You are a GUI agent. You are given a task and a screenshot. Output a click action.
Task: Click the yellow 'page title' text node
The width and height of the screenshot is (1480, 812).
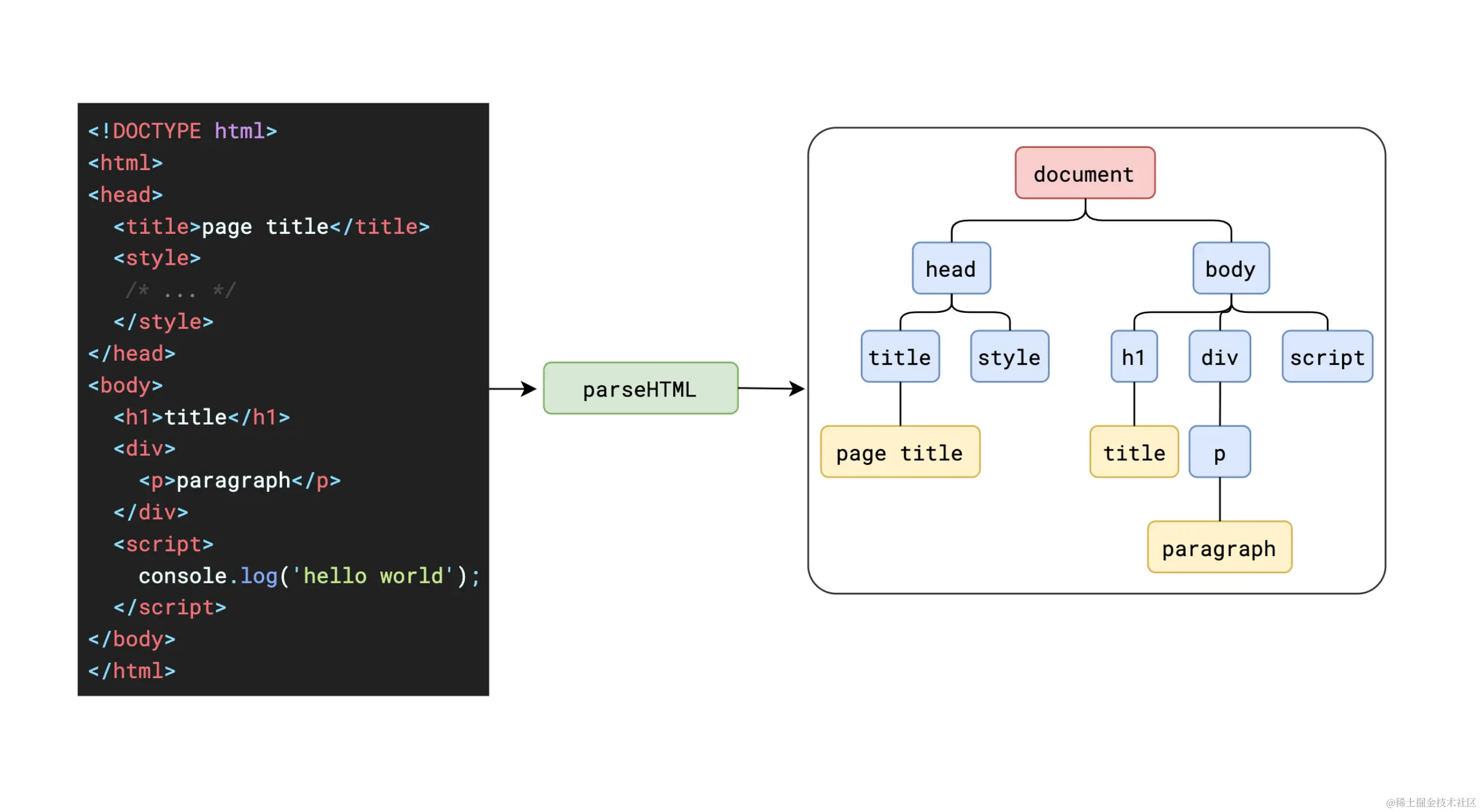900,452
